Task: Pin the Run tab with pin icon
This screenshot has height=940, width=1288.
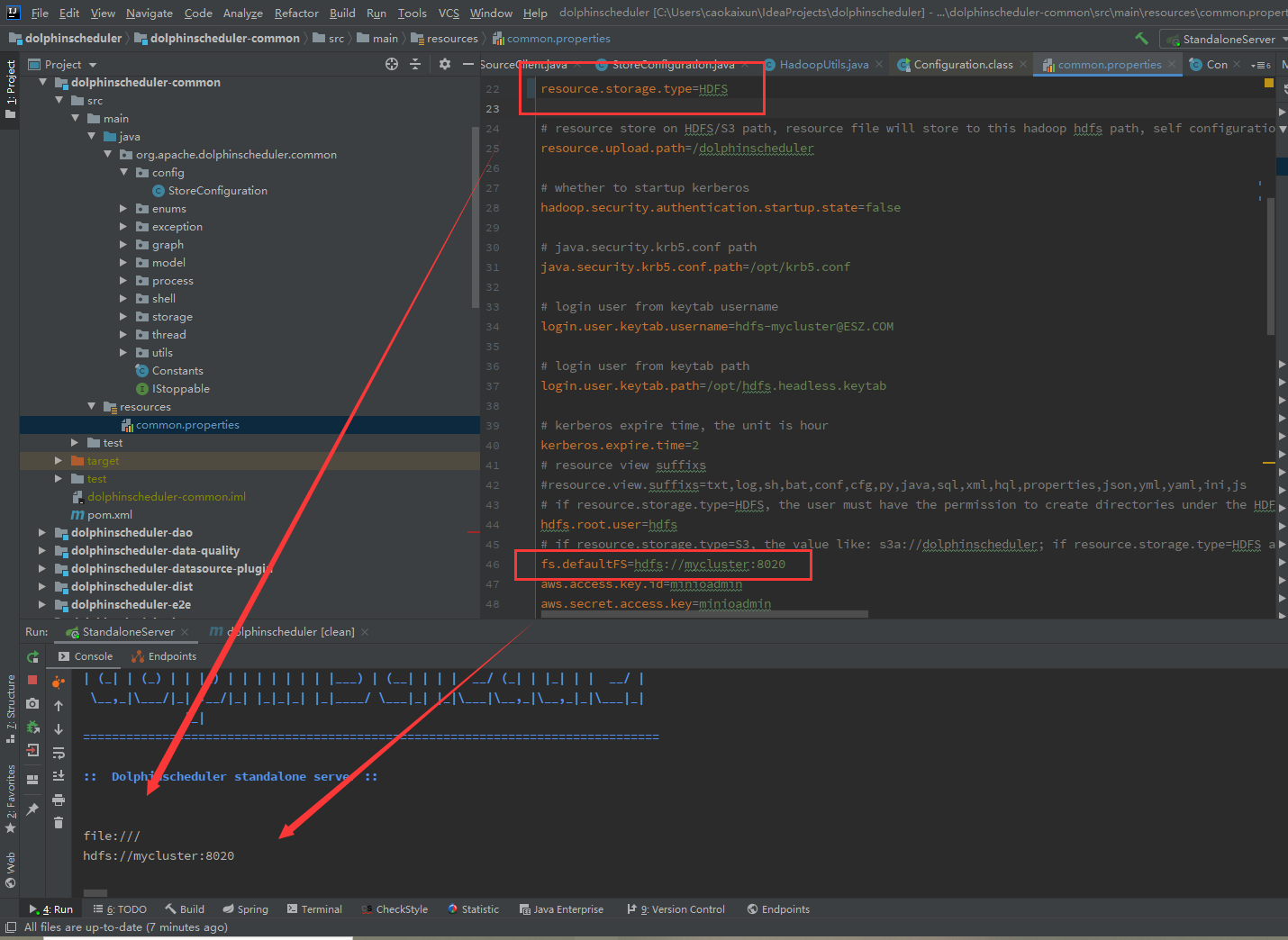Action: pyautogui.click(x=32, y=809)
